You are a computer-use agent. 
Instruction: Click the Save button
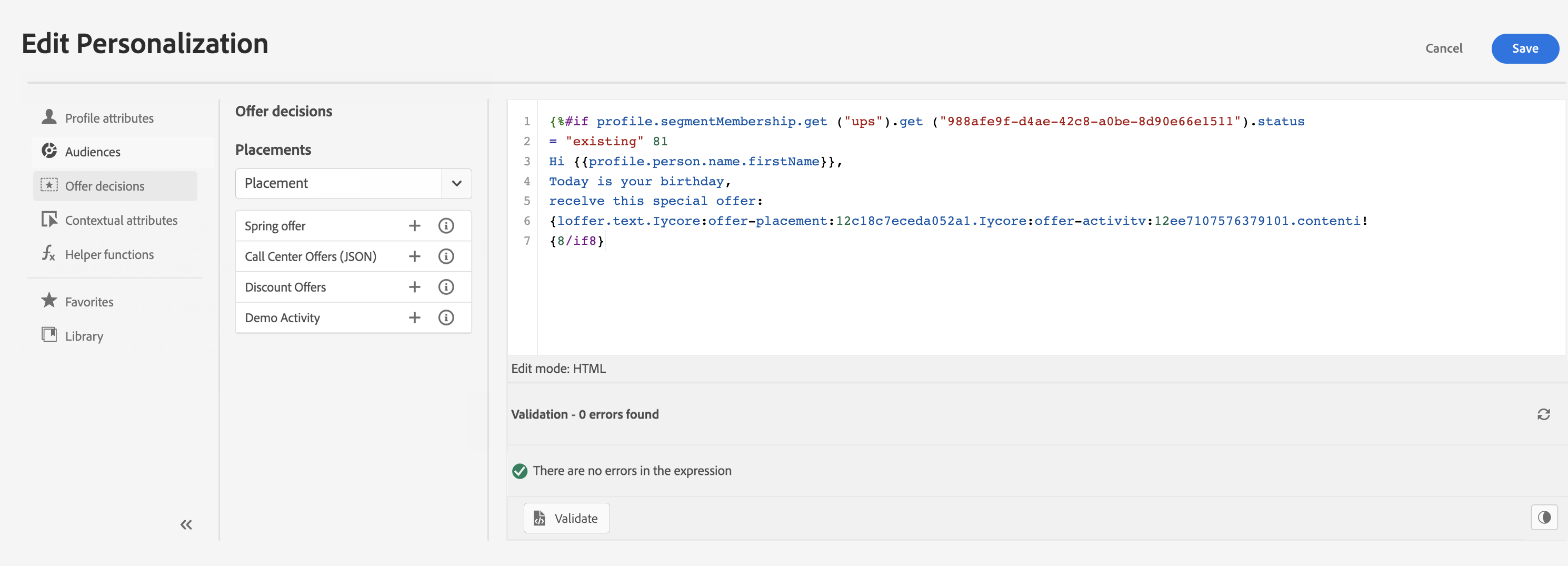pyautogui.click(x=1524, y=48)
